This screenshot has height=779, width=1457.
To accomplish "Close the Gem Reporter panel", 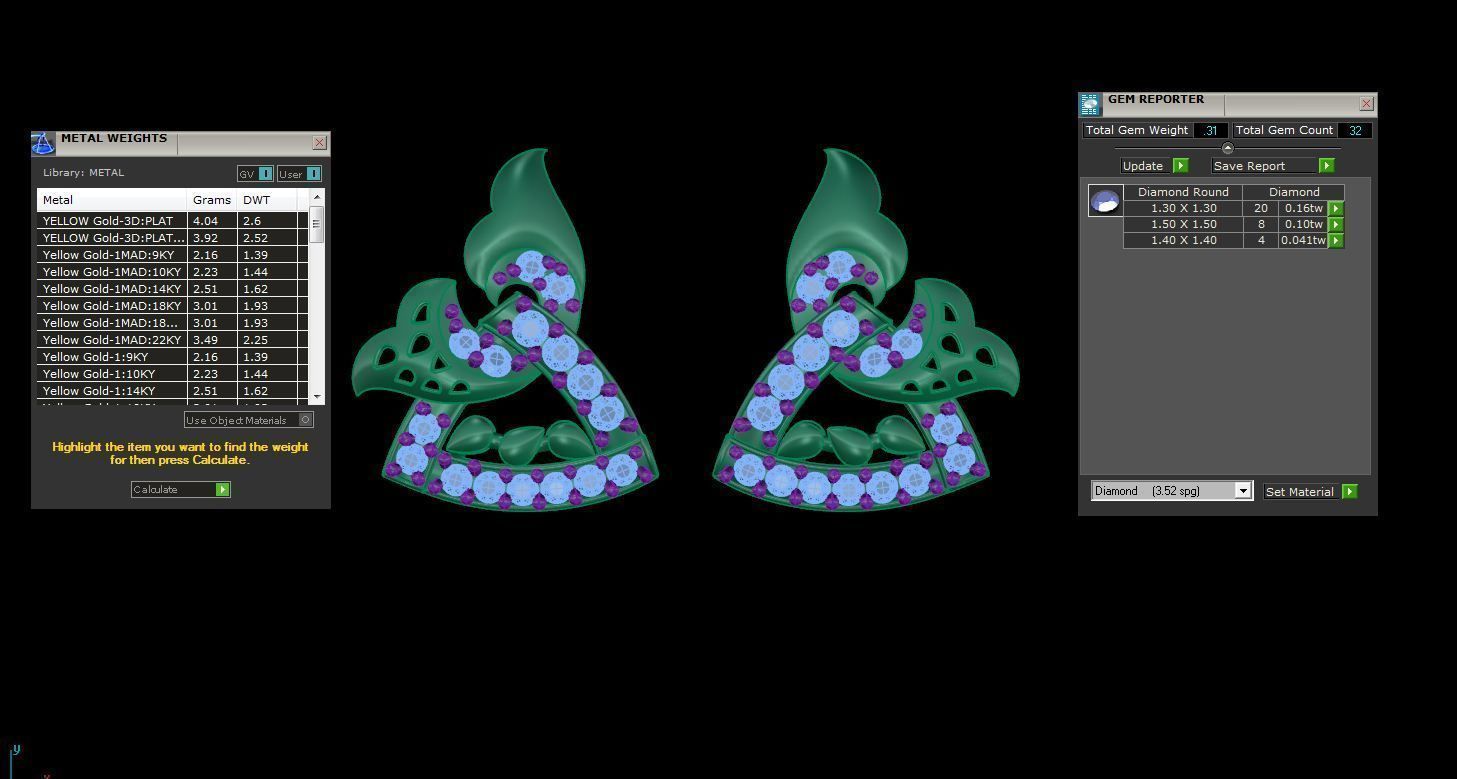I will (x=1366, y=104).
